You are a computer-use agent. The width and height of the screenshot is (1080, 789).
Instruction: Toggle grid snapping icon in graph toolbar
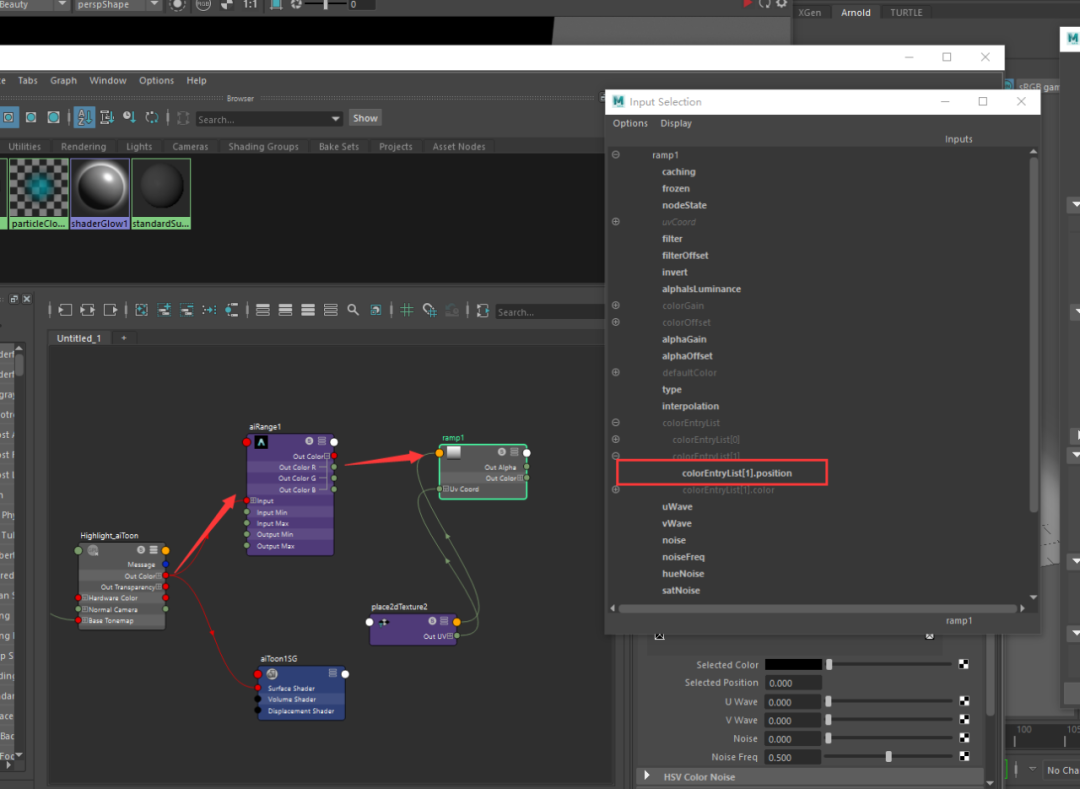tap(429, 311)
